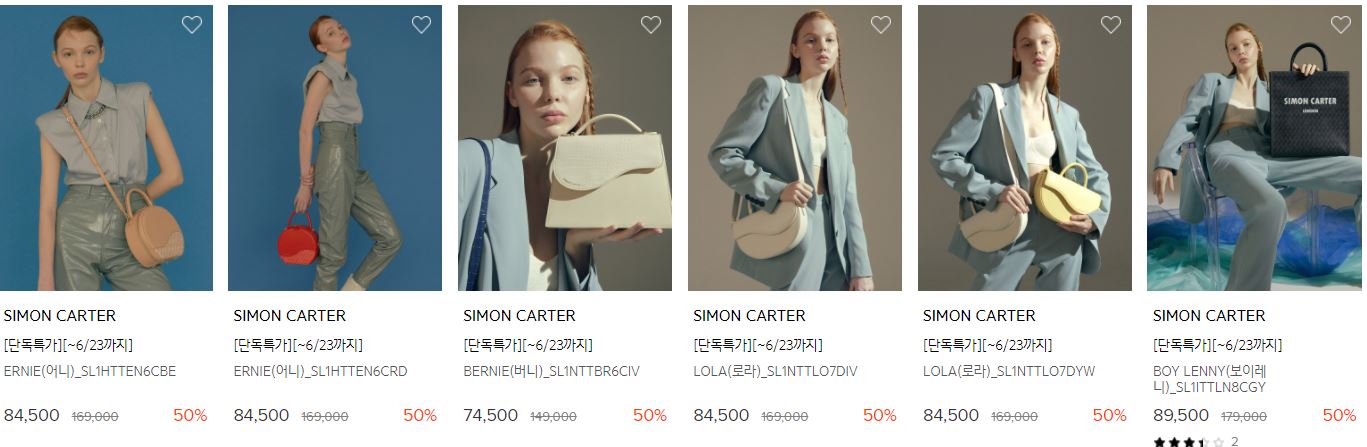Open the LOLA(로라)_SL1NTTLO7DYW product page
The height and width of the screenshot is (447, 1367).
(x=1009, y=371)
